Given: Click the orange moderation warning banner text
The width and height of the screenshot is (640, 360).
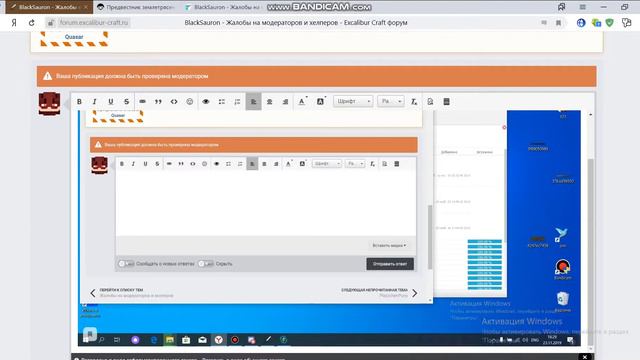Looking at the screenshot, I should click(132, 76).
